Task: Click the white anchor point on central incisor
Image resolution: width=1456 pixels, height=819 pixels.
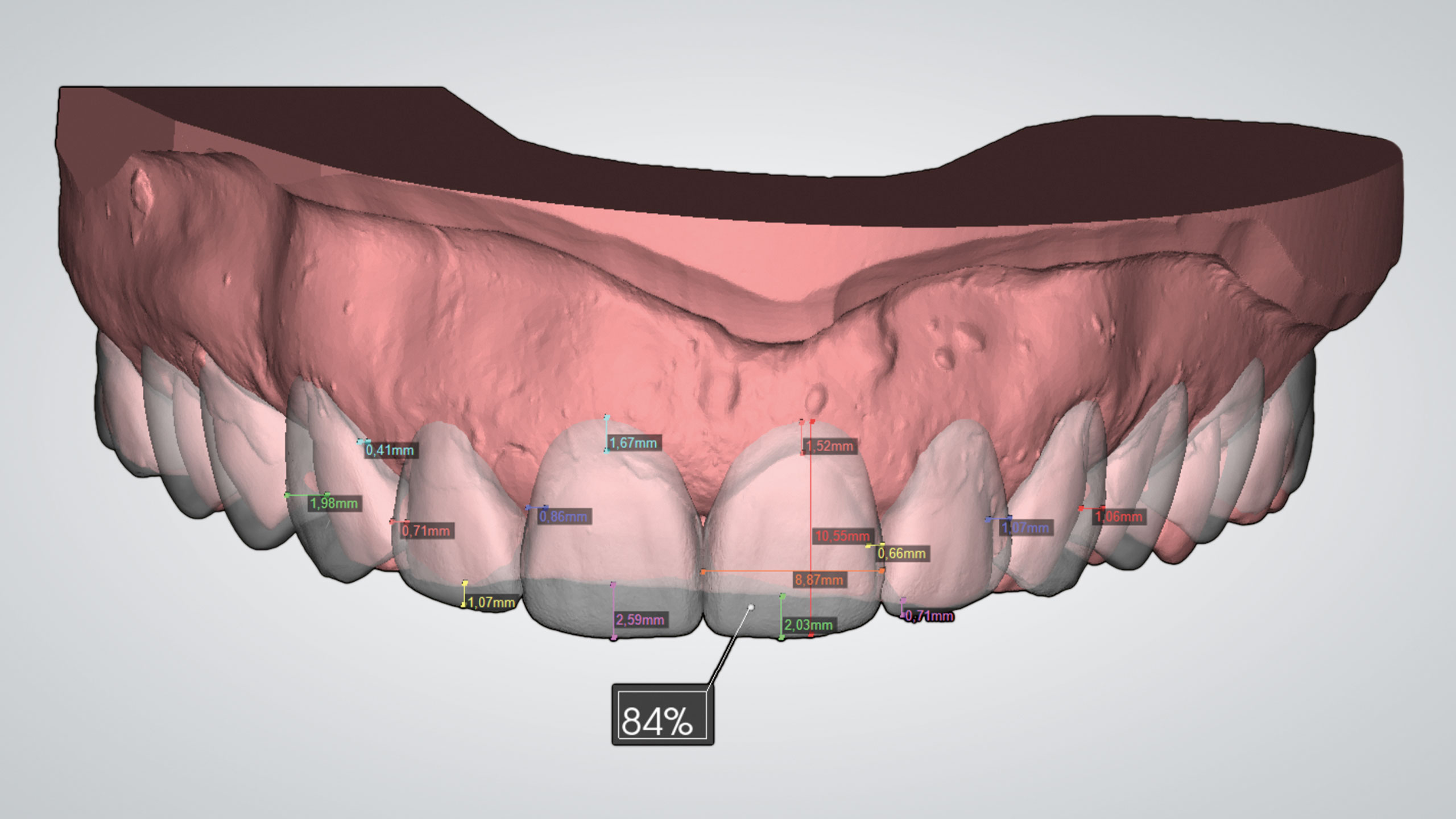Action: tap(751, 607)
